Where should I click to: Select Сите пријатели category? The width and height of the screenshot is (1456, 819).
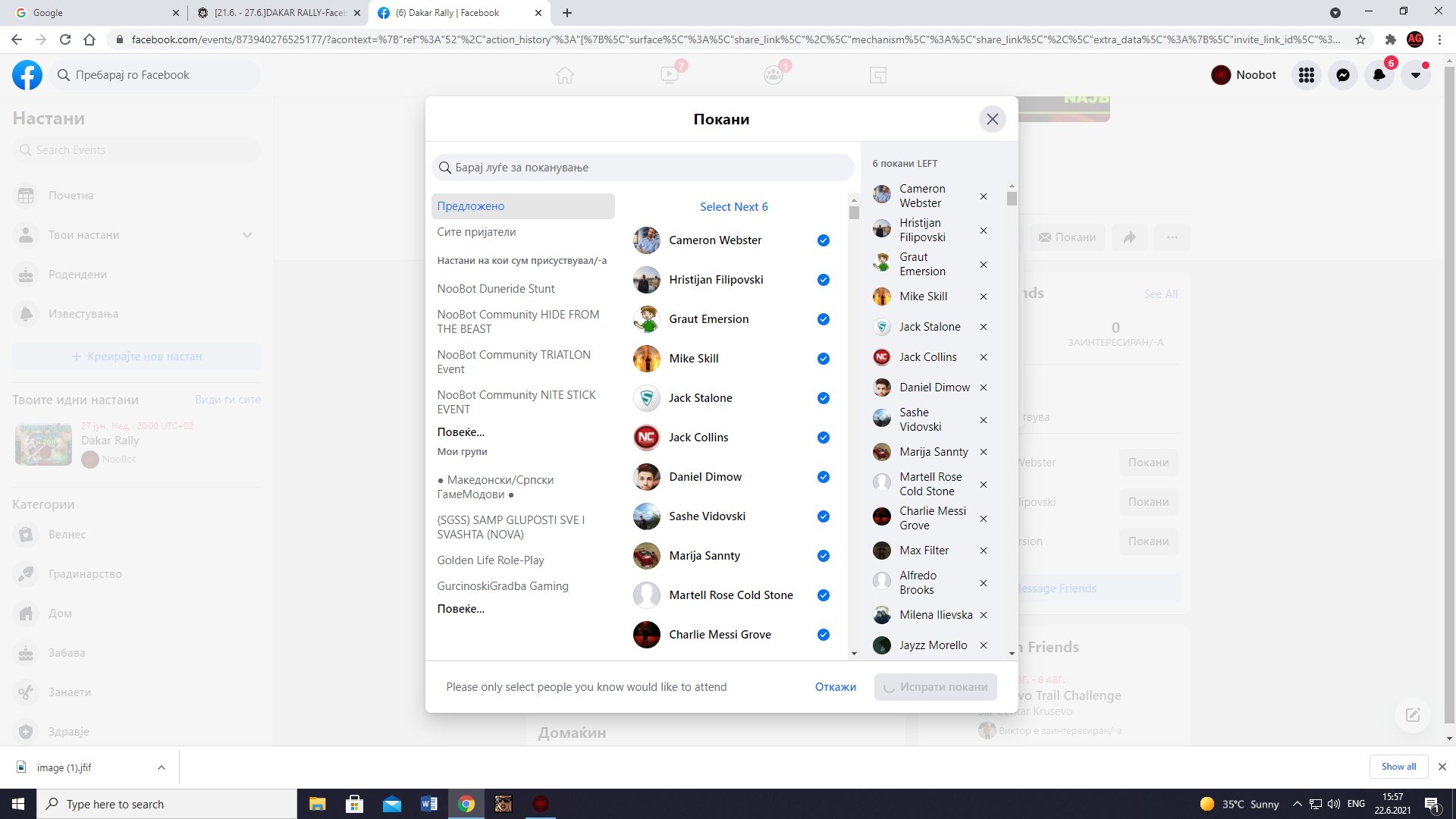pyautogui.click(x=476, y=232)
